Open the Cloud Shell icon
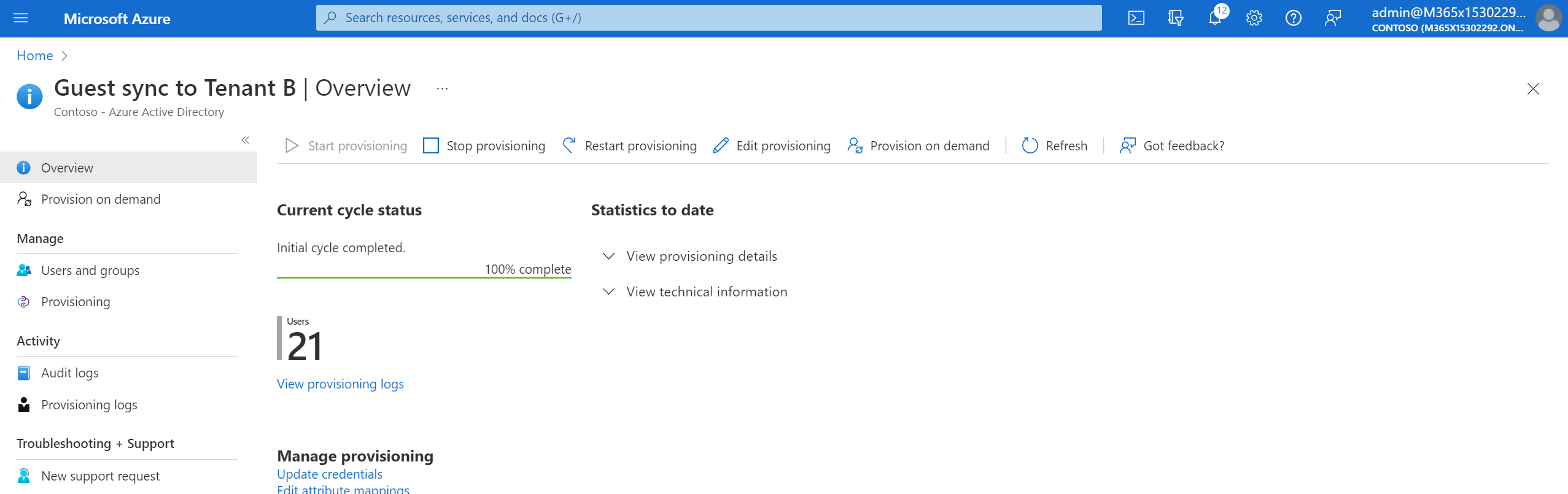Screen dimensions: 1568x494 (1136, 18)
